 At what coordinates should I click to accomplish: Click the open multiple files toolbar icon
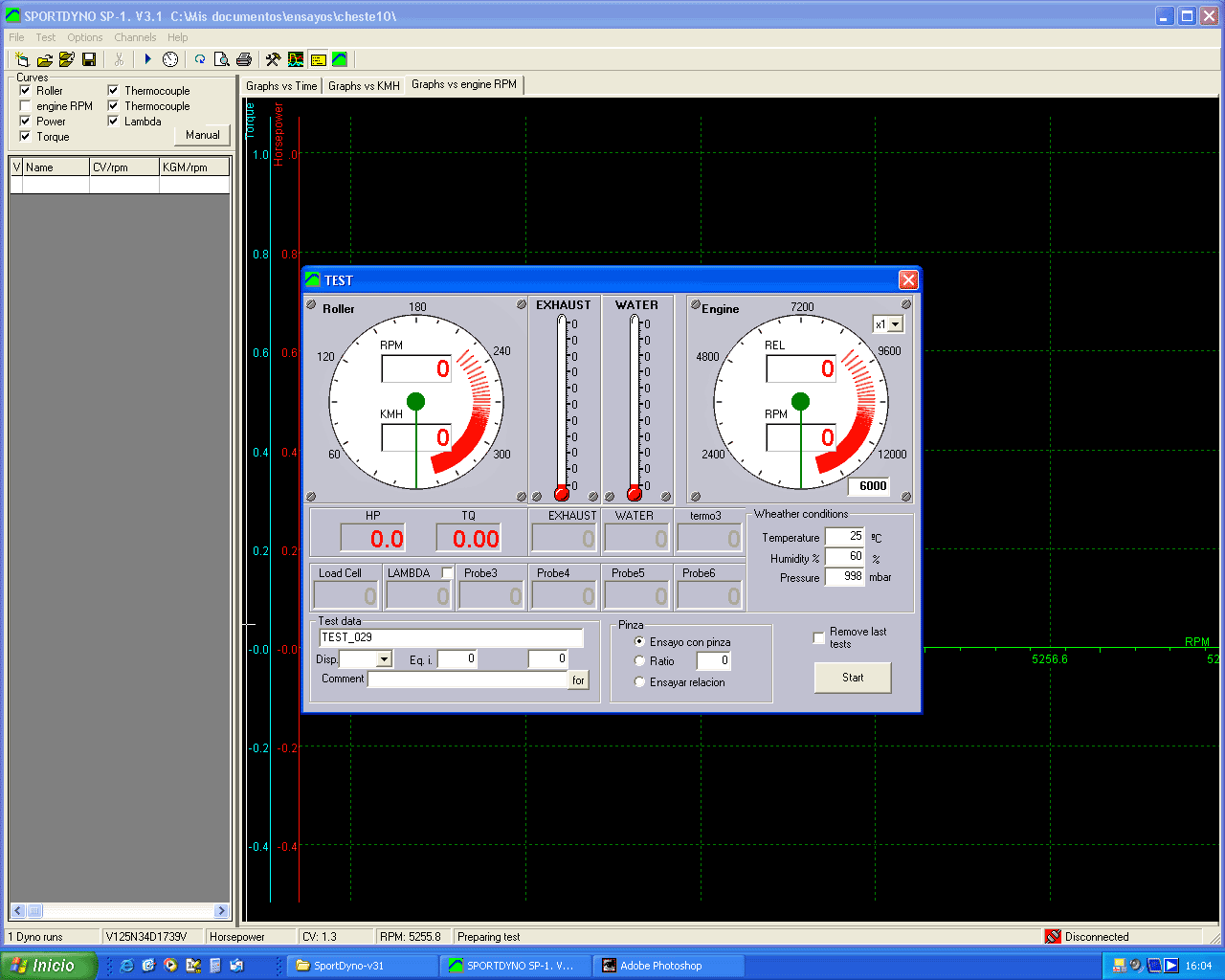66,59
